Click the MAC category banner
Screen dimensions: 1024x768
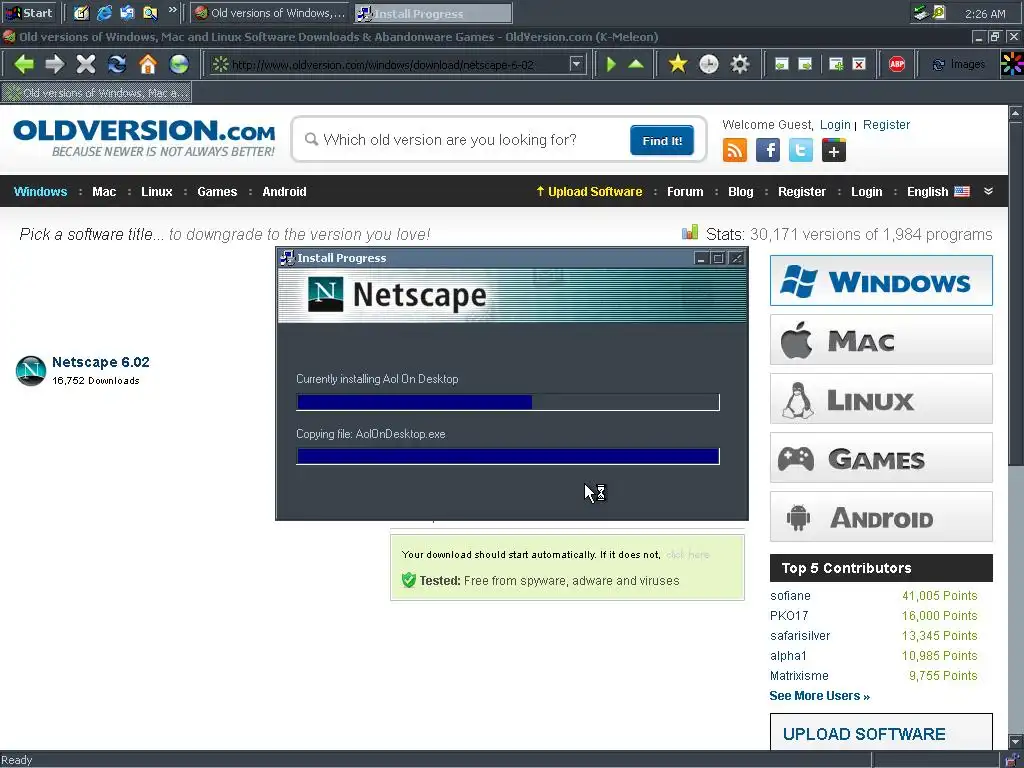point(881,340)
